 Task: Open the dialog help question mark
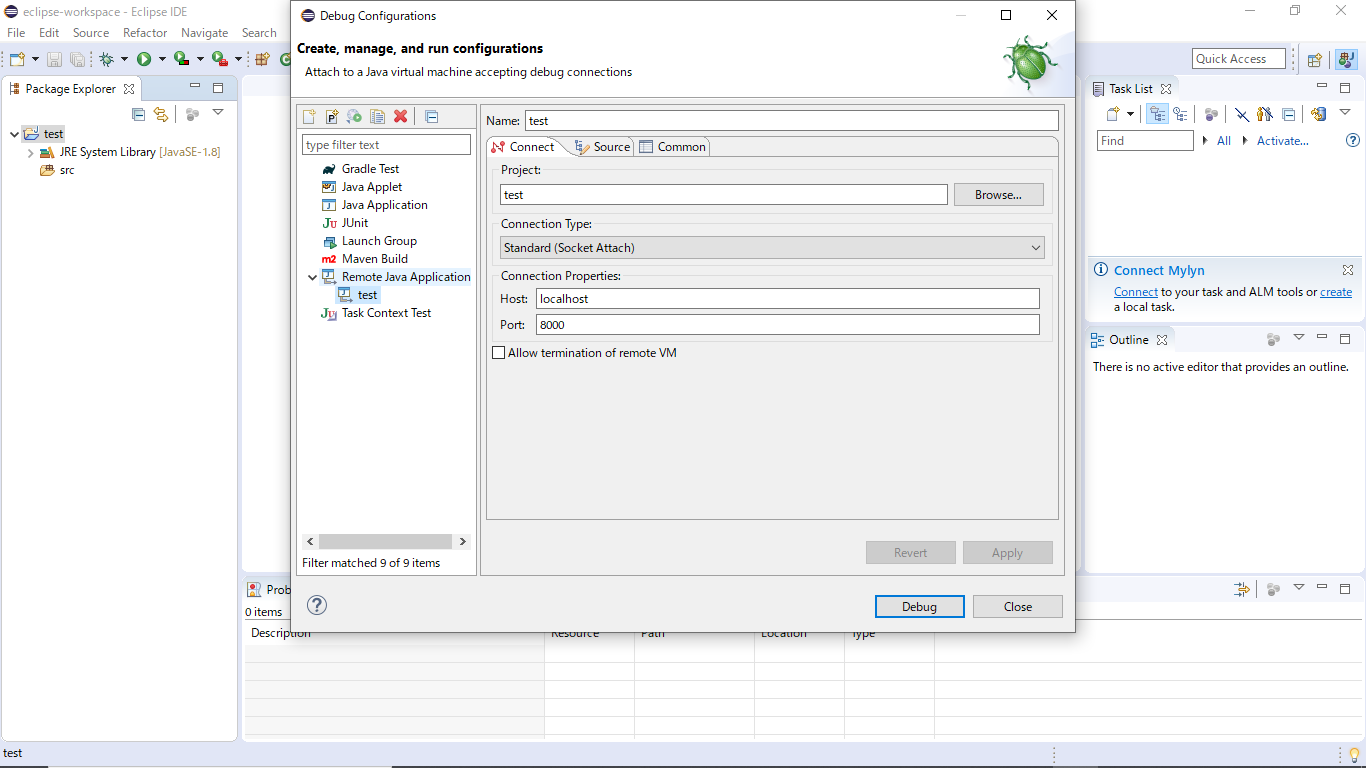317,605
